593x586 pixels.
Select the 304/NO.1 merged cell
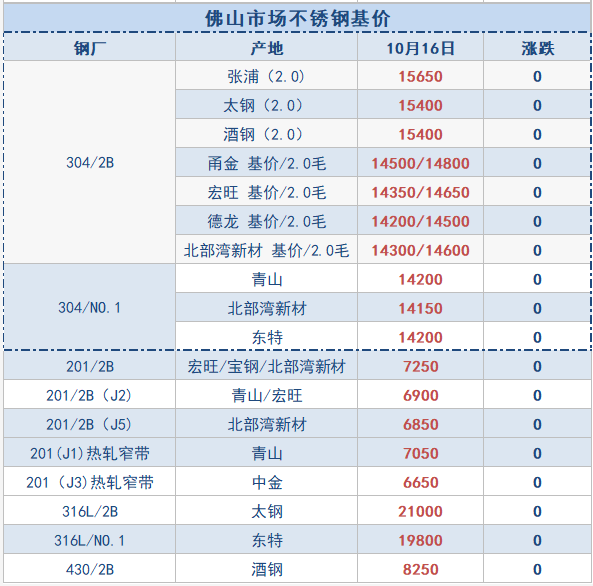tap(90, 307)
